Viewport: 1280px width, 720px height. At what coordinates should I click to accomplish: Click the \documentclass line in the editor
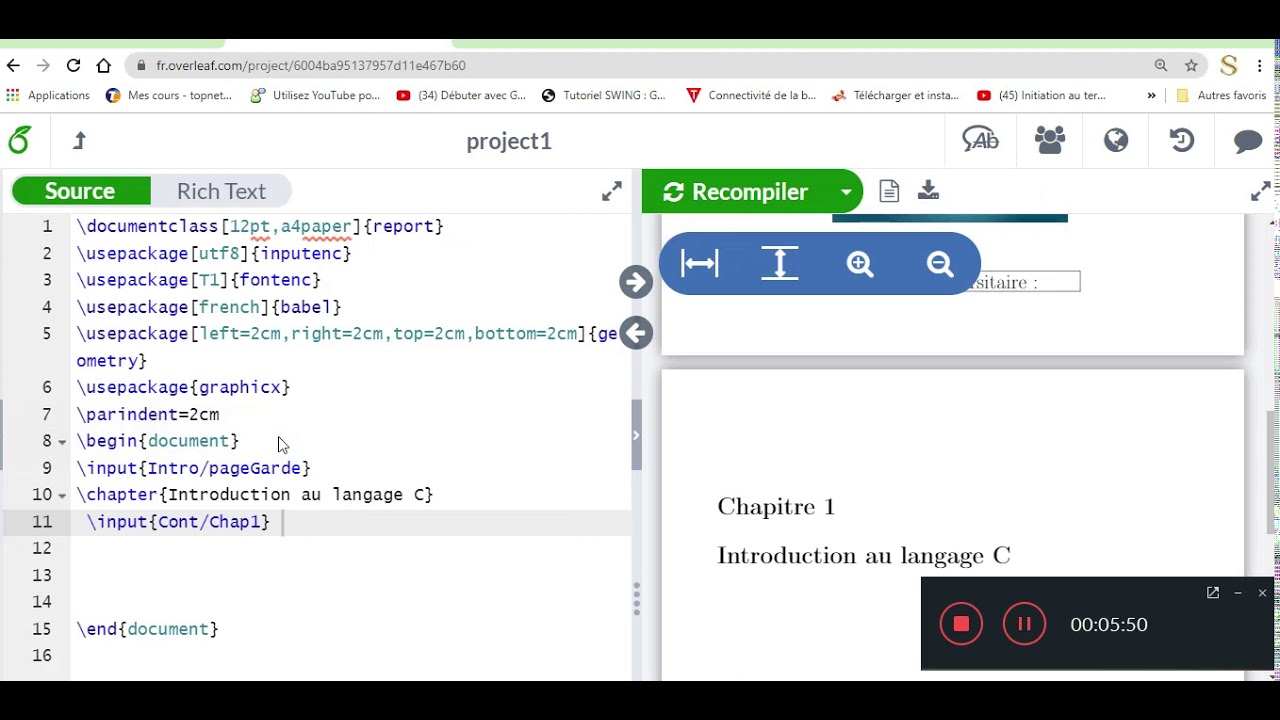tap(260, 226)
